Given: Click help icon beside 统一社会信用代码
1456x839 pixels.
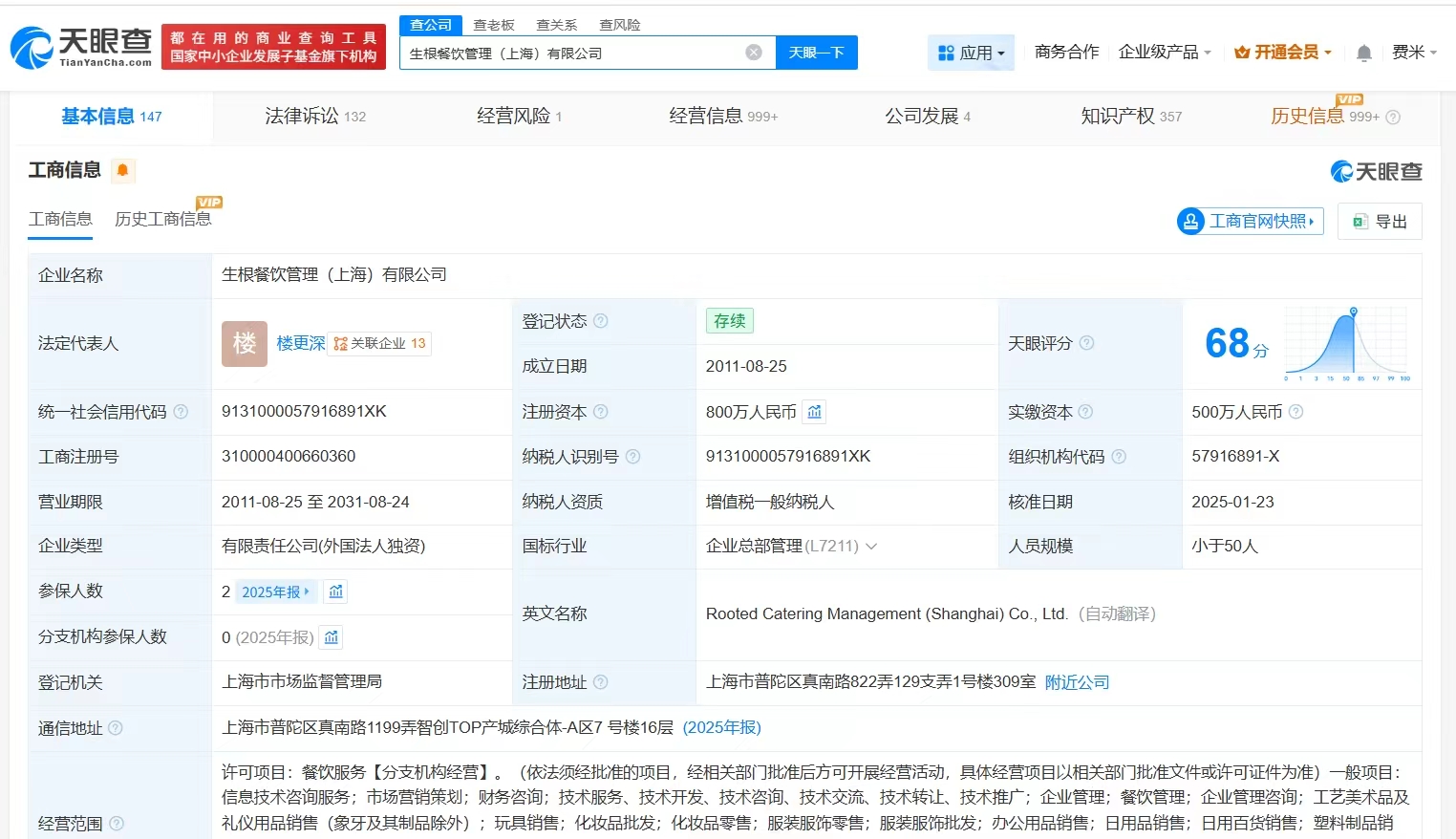Looking at the screenshot, I should [181, 412].
